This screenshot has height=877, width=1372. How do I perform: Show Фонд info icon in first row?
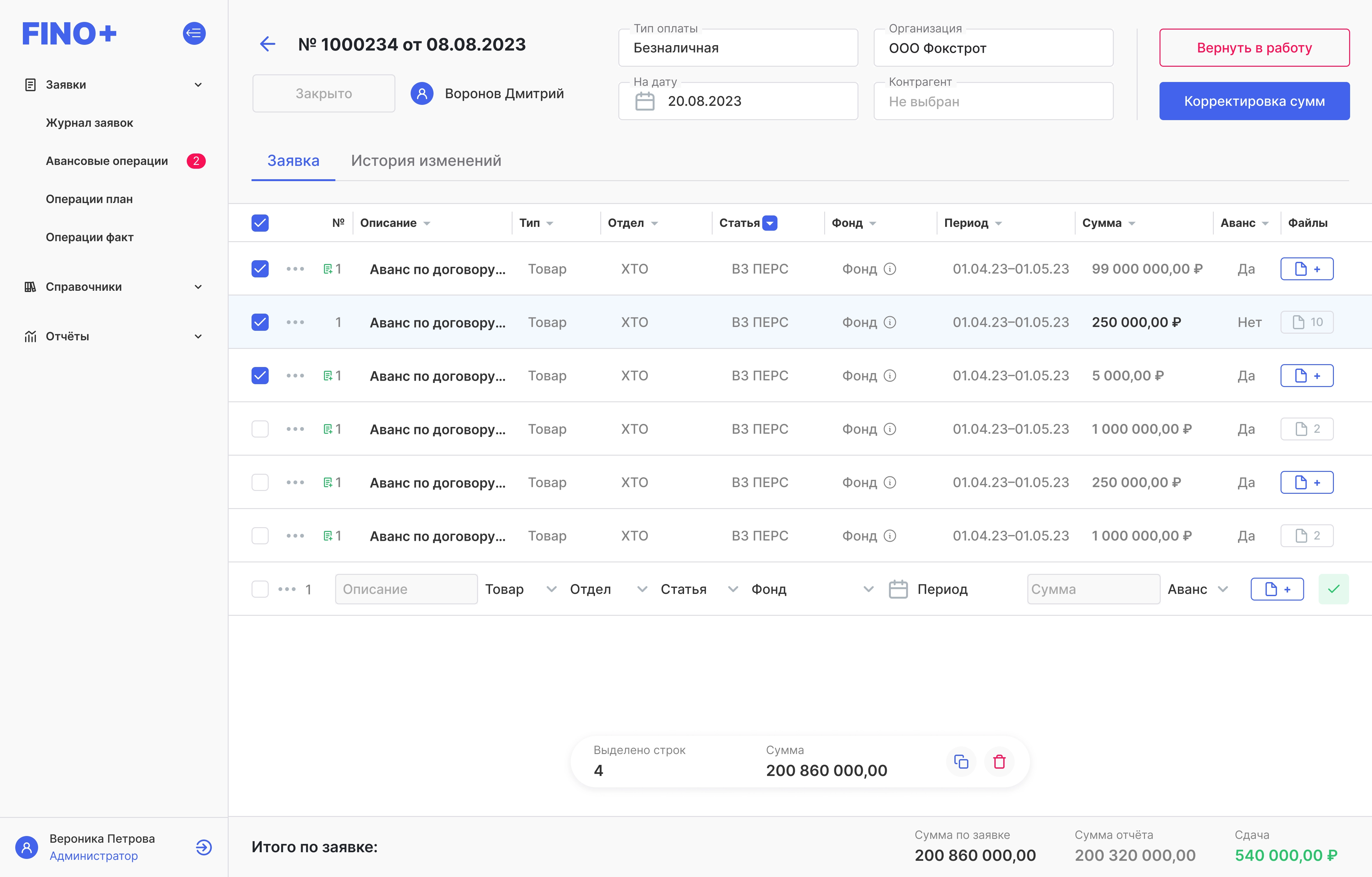click(890, 269)
